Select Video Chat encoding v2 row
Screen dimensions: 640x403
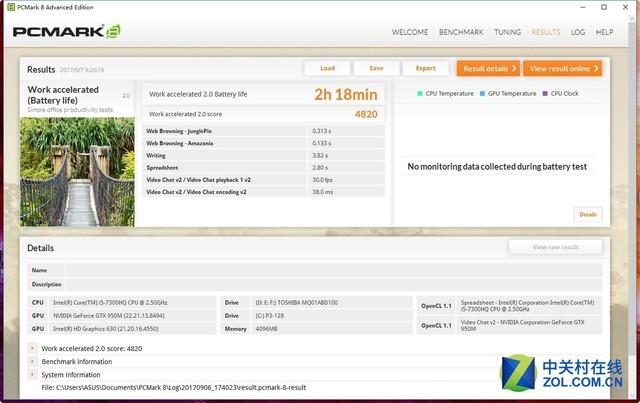pos(264,192)
